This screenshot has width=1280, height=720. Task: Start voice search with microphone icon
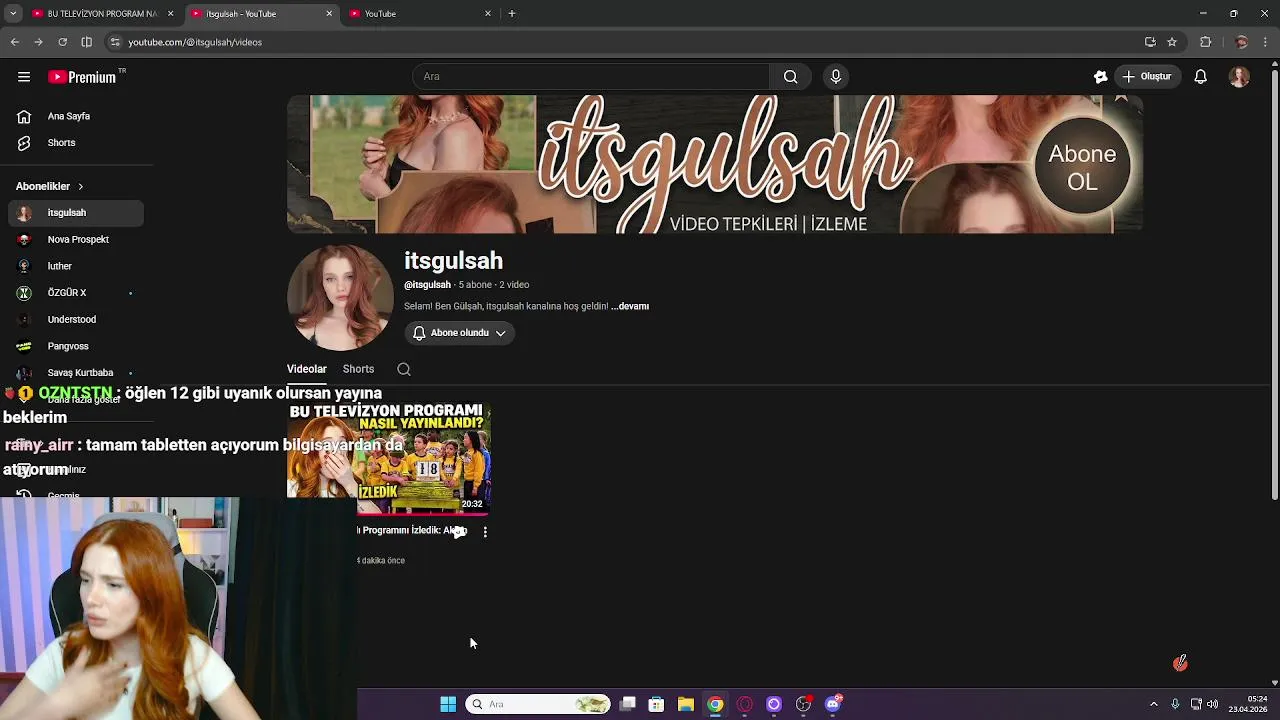click(x=836, y=77)
